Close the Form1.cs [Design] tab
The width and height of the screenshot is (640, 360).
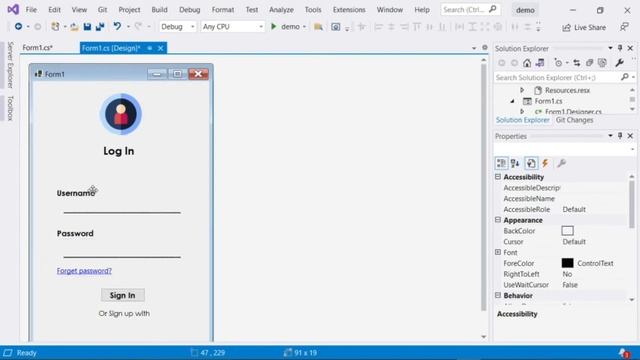(161, 48)
